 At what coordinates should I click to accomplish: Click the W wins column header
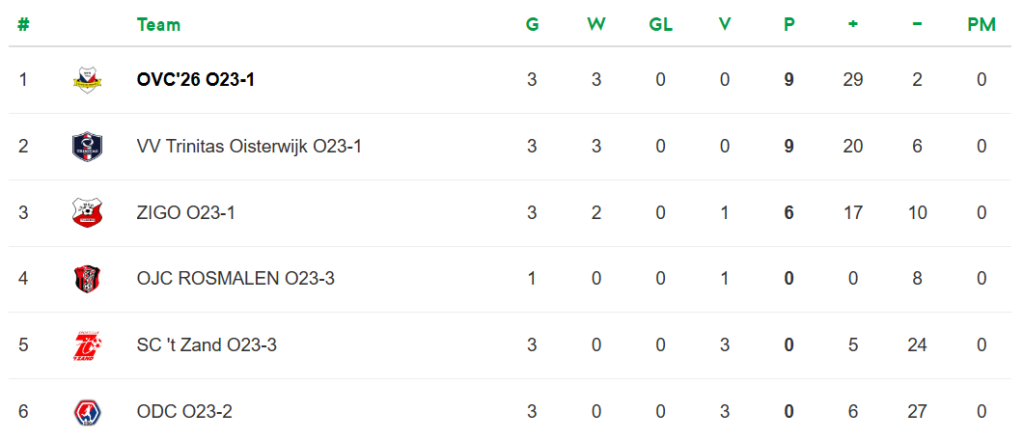point(596,25)
